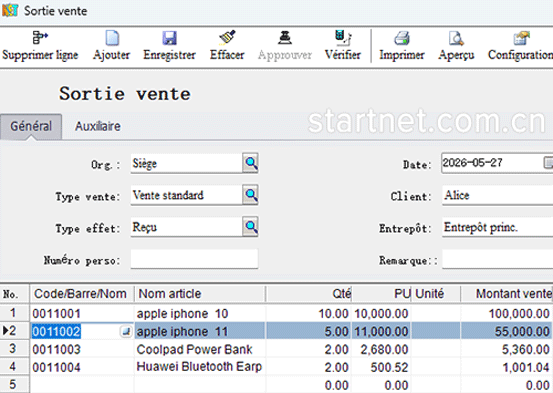Click quantity cell 10.00

click(x=309, y=314)
